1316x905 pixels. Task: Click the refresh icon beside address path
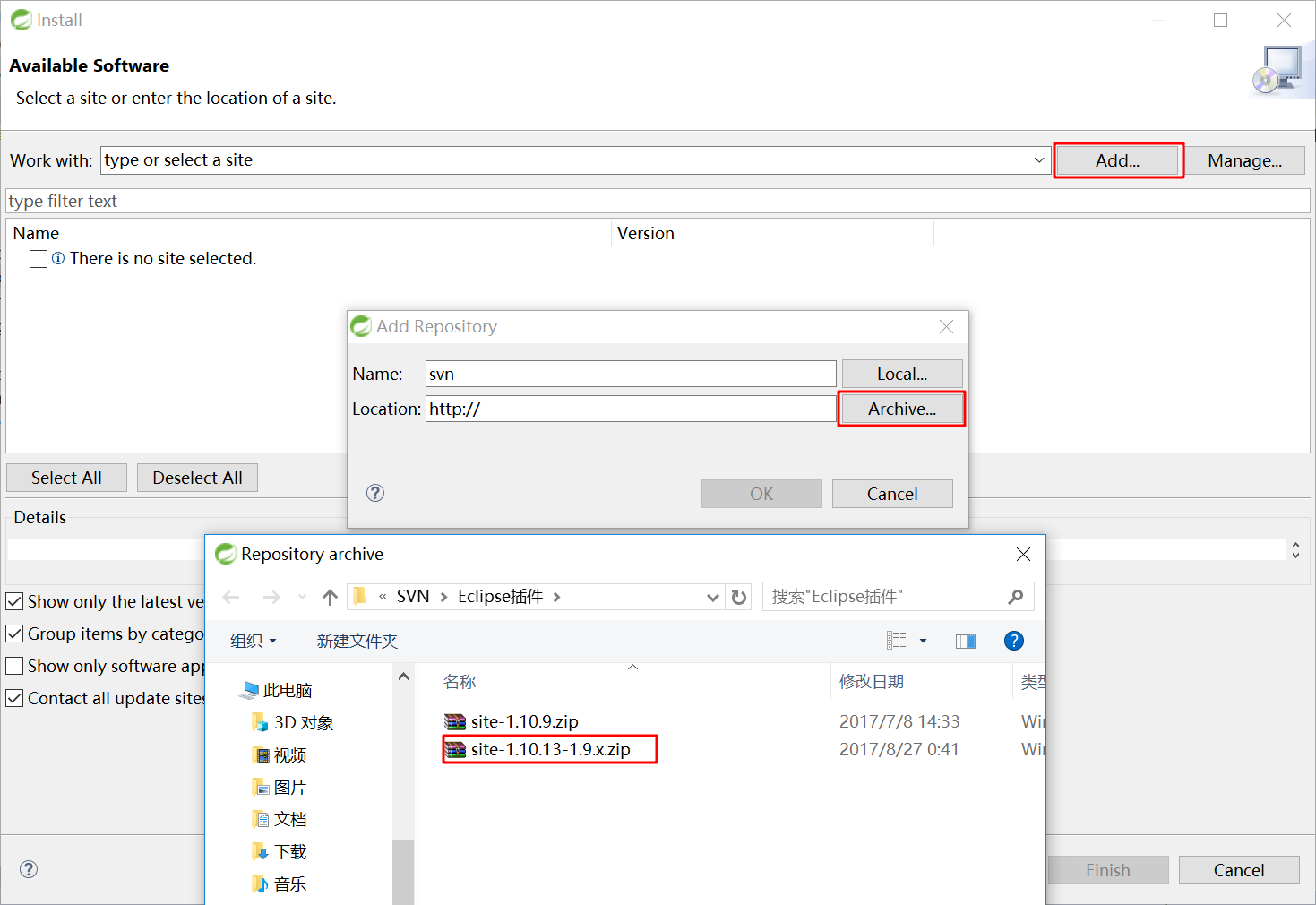click(x=739, y=597)
